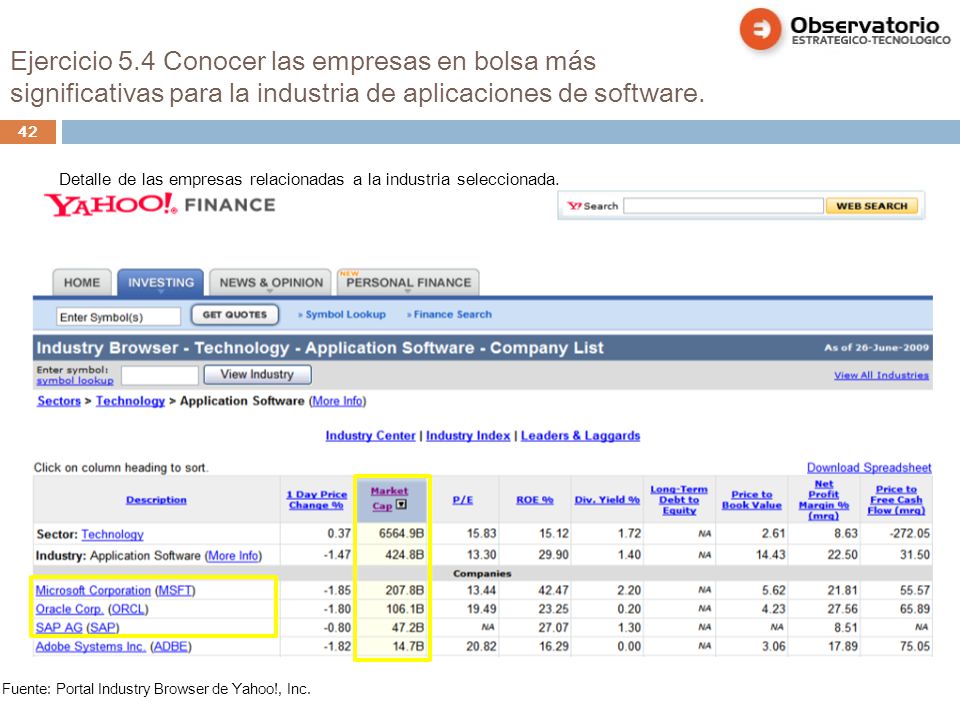Select the 19.49 P/E value for Oracle
960x720 pixels.
[x=481, y=609]
